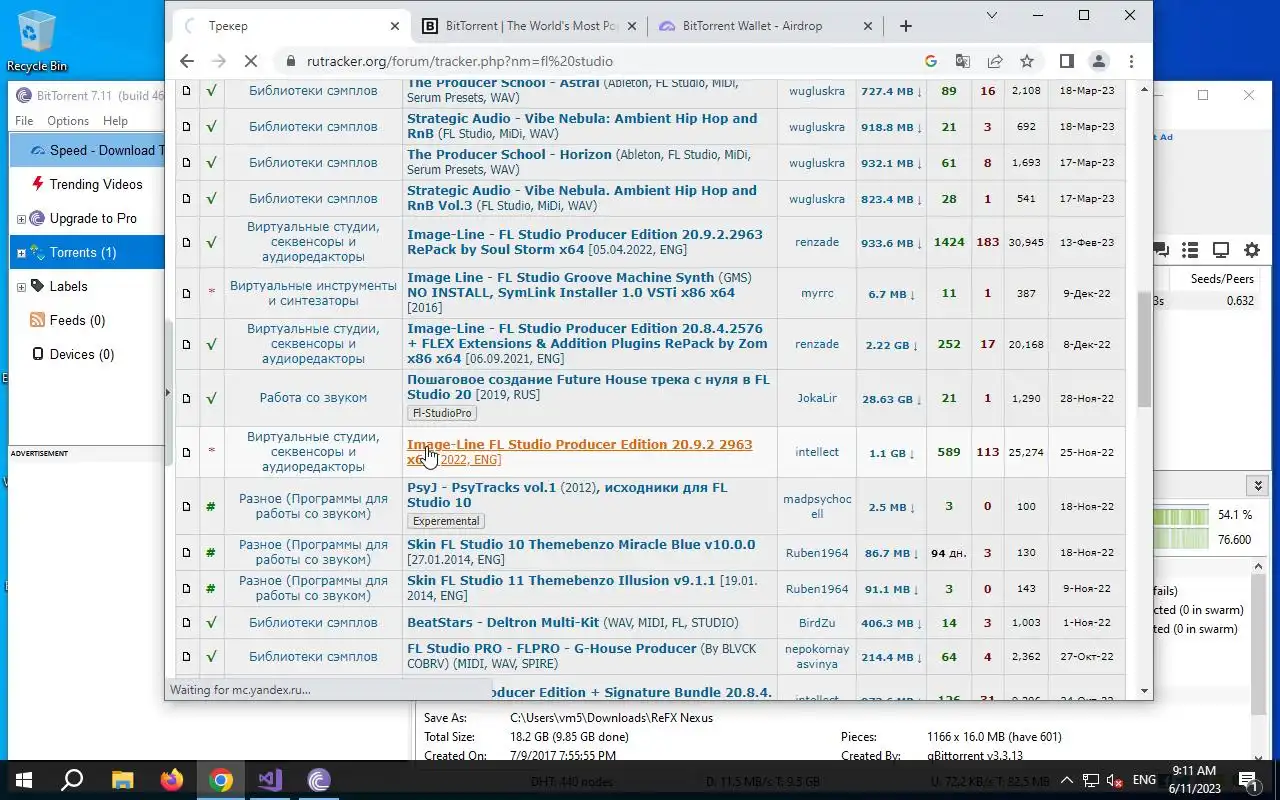Open the Recycle Bin desktop icon
Image resolution: width=1280 pixels, height=800 pixels.
37,41
